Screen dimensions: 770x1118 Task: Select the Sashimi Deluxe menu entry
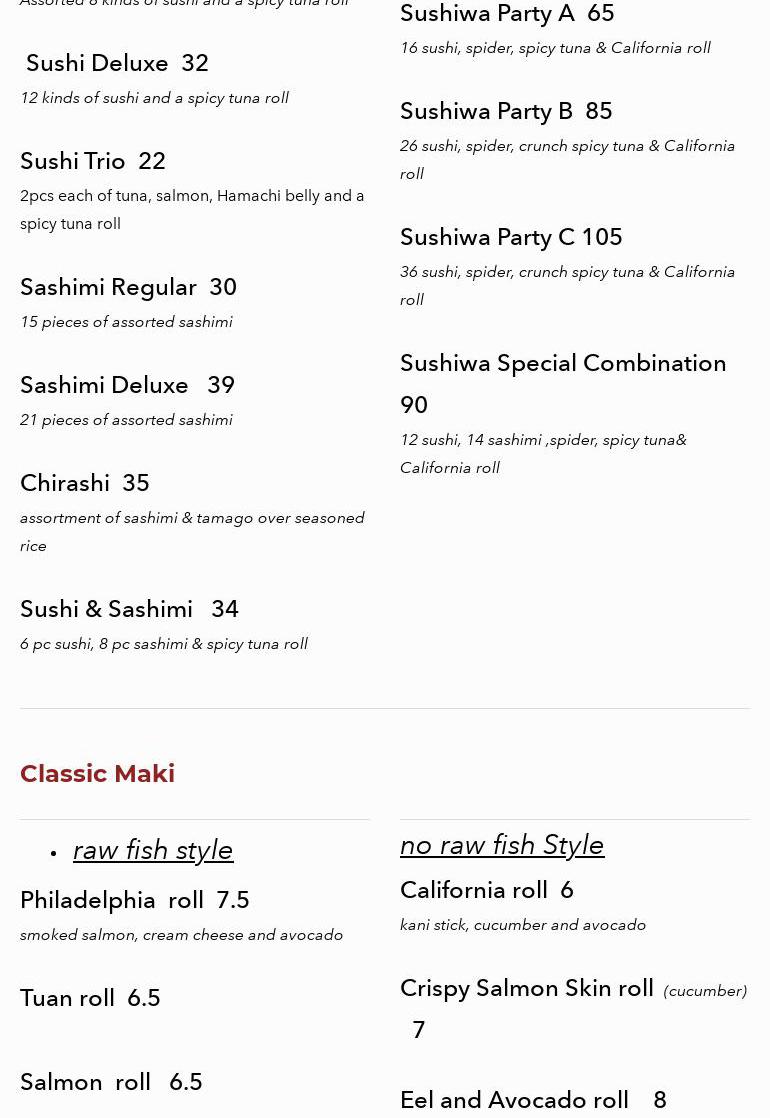pos(127,385)
